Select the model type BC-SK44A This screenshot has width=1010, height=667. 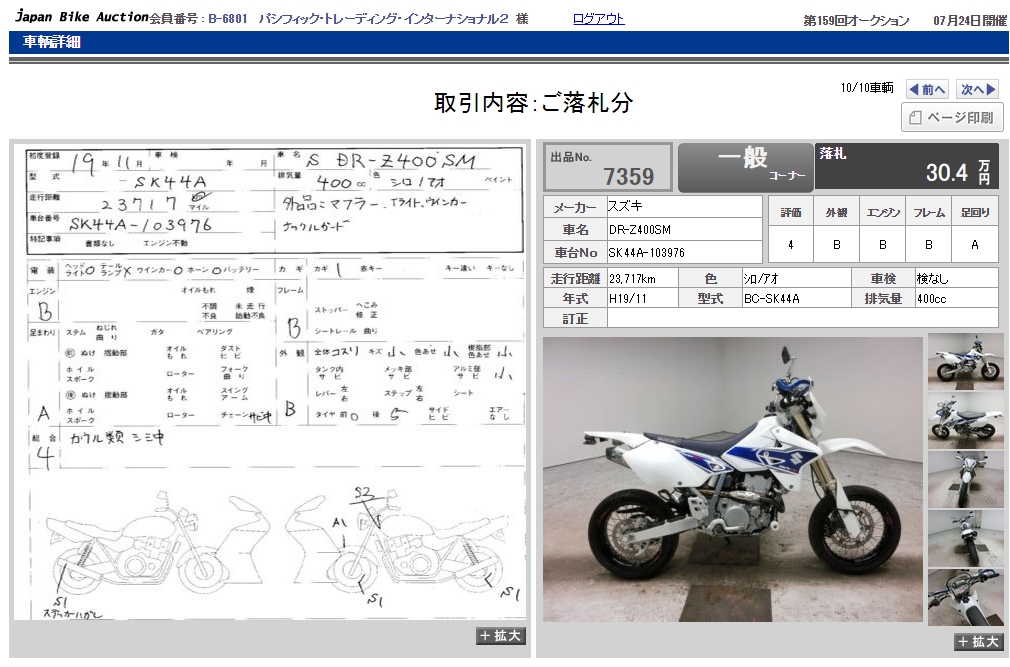771,299
